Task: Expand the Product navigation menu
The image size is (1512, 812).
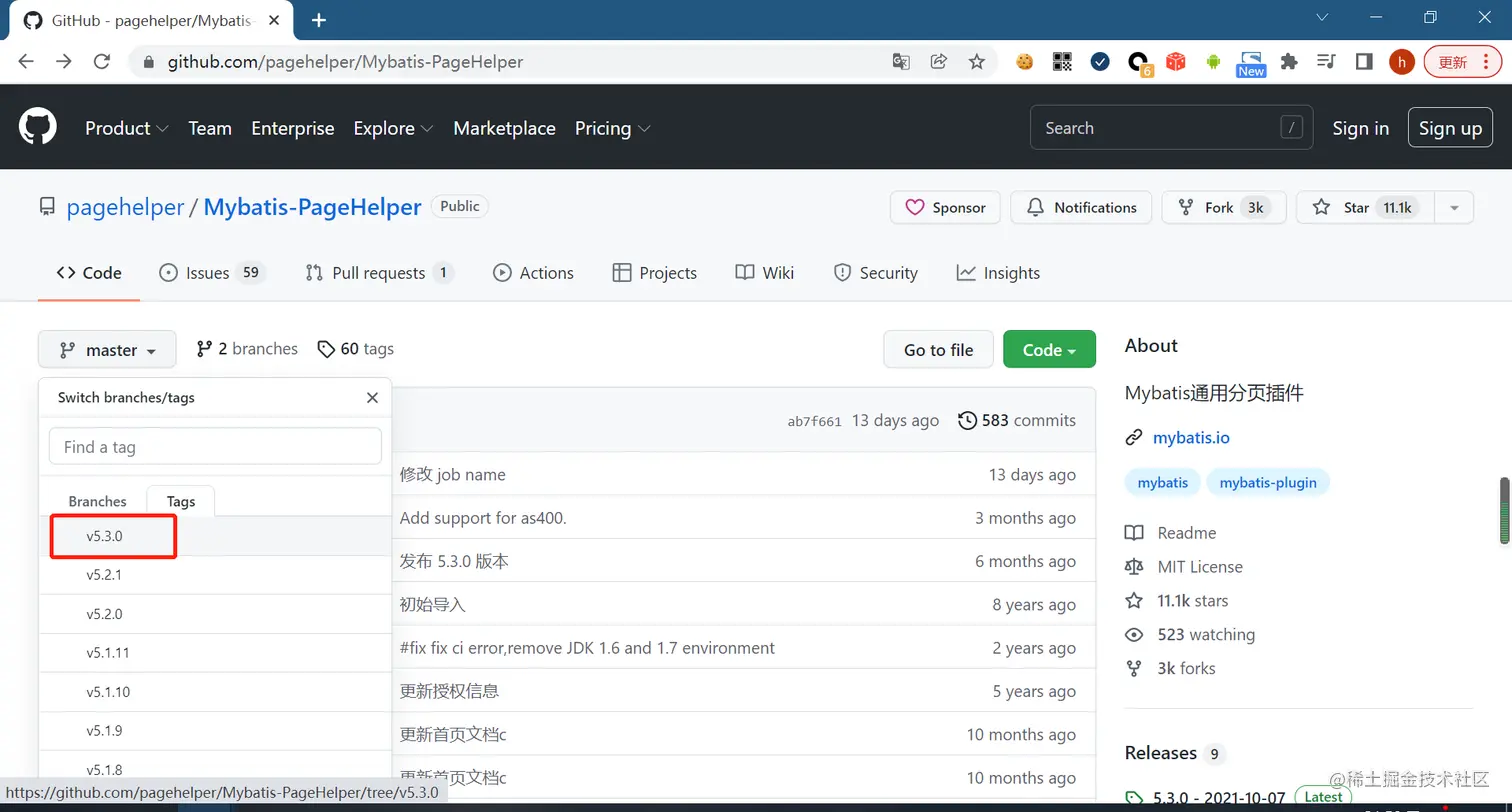Action: tap(127, 128)
